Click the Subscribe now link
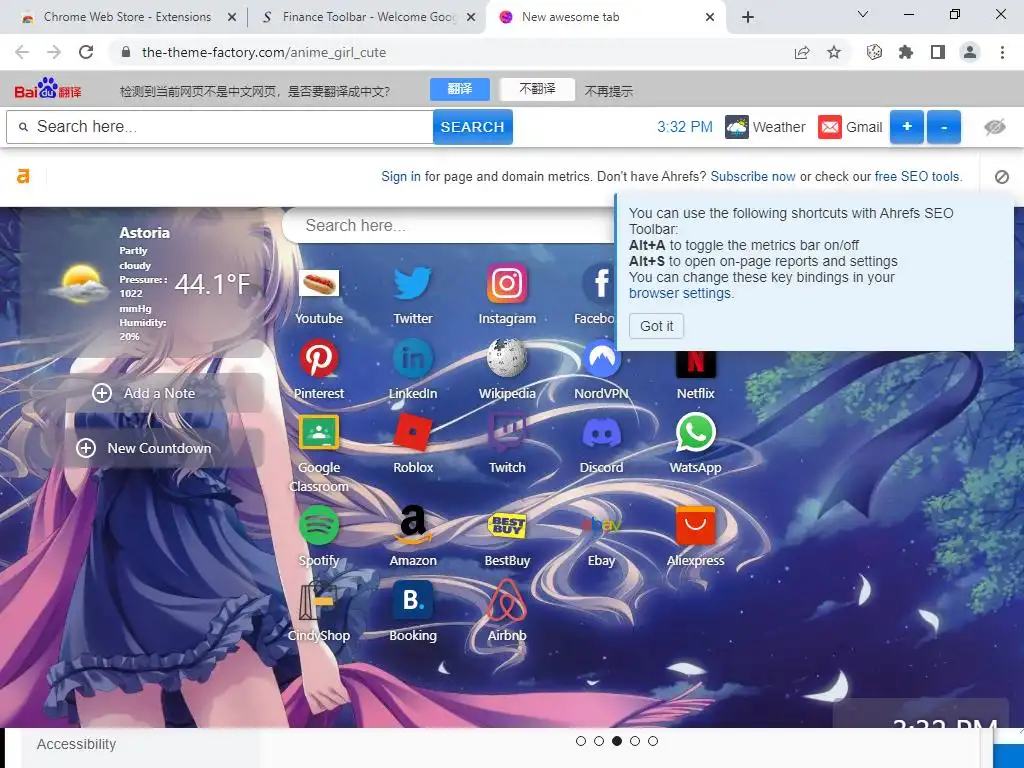 tap(753, 176)
